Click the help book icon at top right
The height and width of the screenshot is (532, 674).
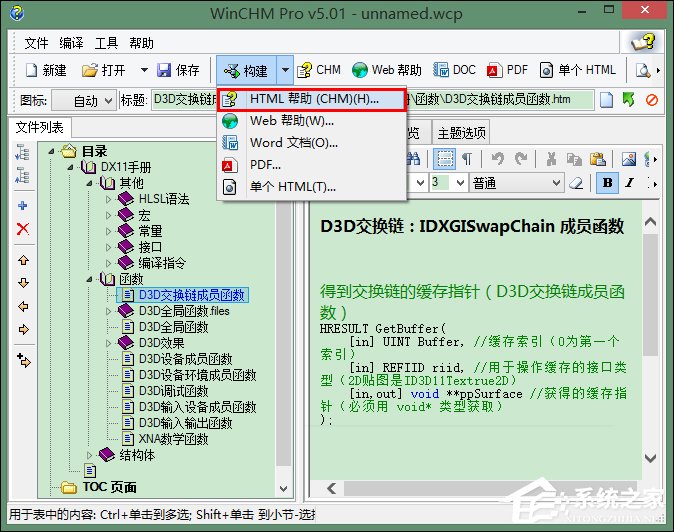[643, 43]
